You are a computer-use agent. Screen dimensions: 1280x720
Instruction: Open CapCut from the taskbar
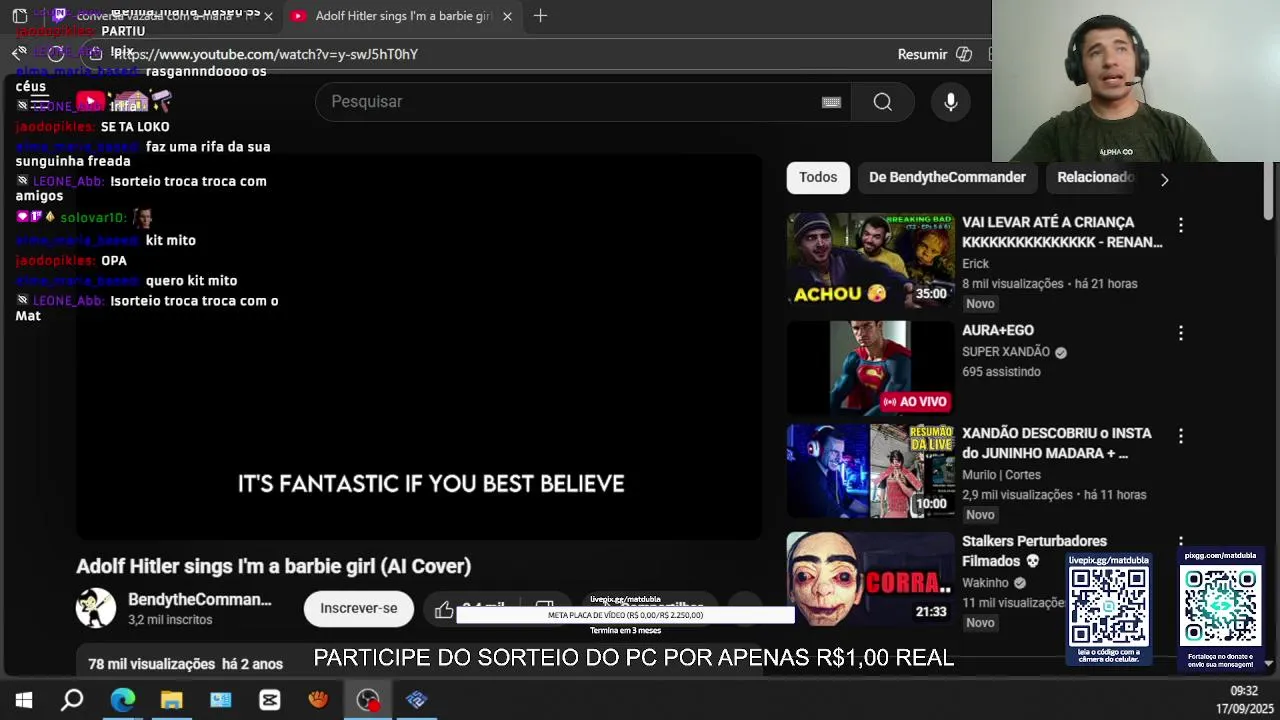pyautogui.click(x=269, y=700)
